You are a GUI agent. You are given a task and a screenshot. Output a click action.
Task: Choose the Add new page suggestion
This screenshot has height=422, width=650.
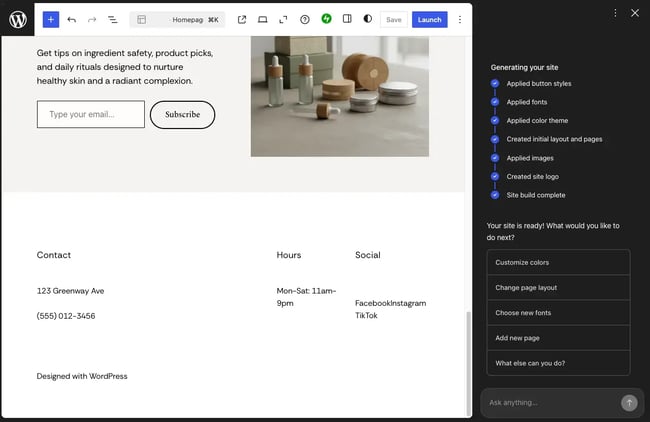[558, 338]
